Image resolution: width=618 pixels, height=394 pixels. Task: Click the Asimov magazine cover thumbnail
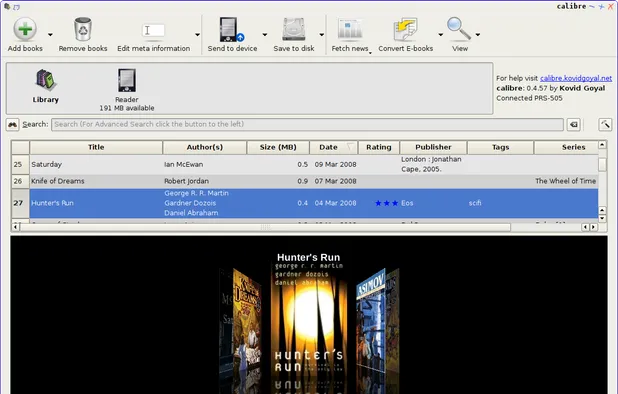[x=370, y=321]
